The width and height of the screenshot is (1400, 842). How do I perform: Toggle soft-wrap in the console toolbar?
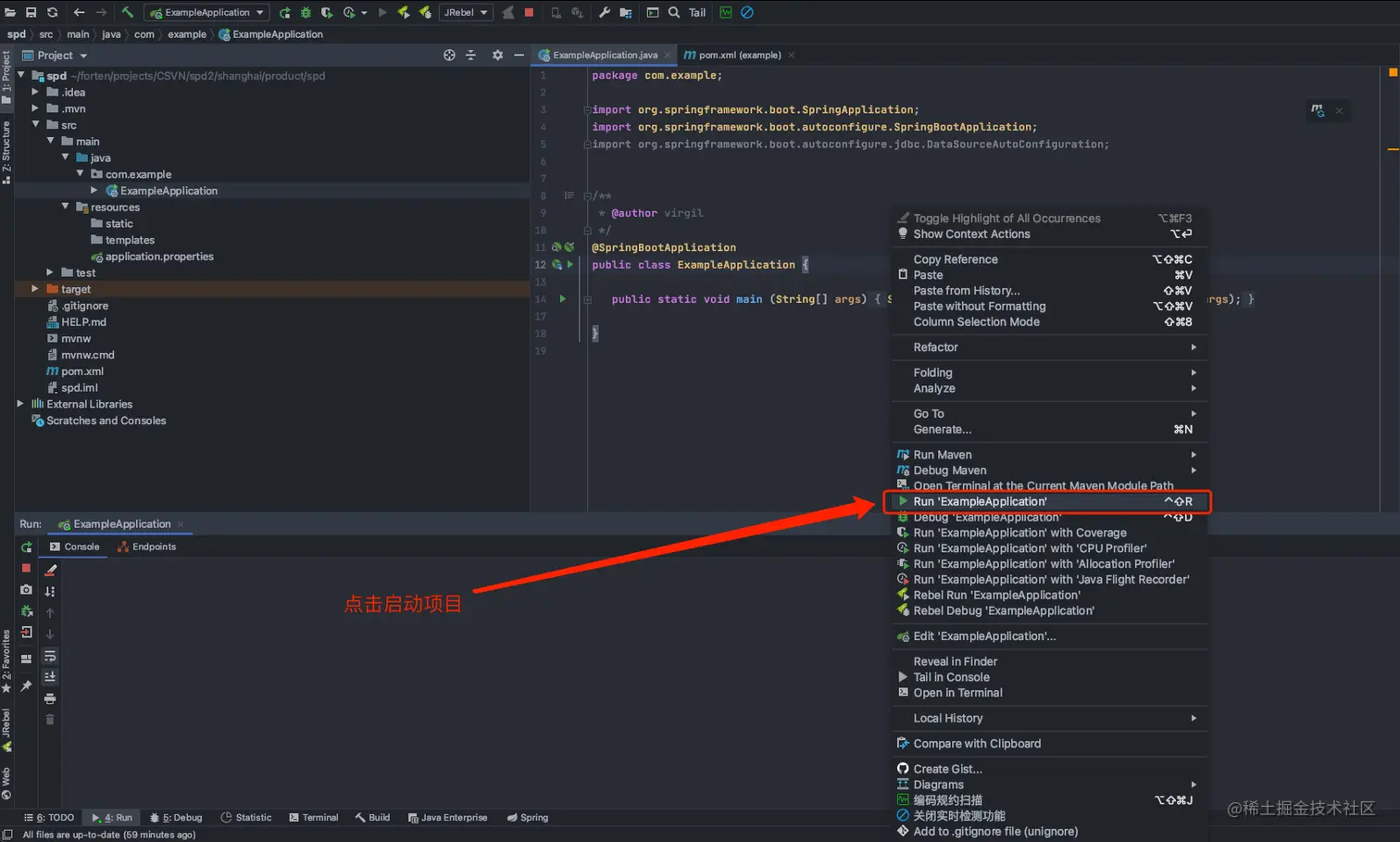click(50, 656)
